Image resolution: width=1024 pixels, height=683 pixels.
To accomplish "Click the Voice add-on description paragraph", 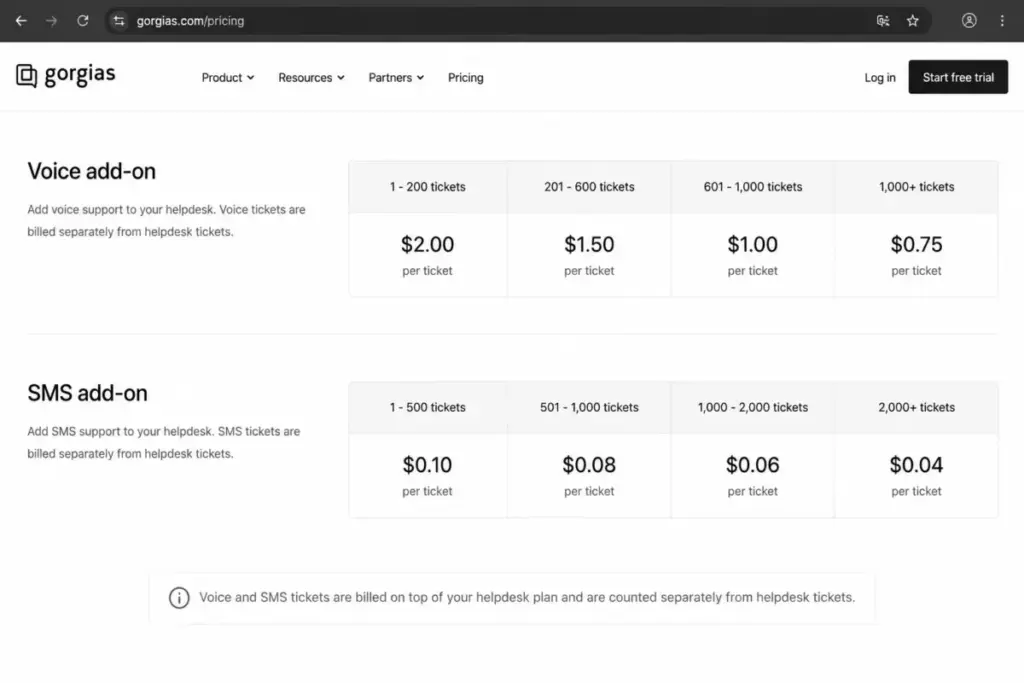I will pyautogui.click(x=167, y=221).
